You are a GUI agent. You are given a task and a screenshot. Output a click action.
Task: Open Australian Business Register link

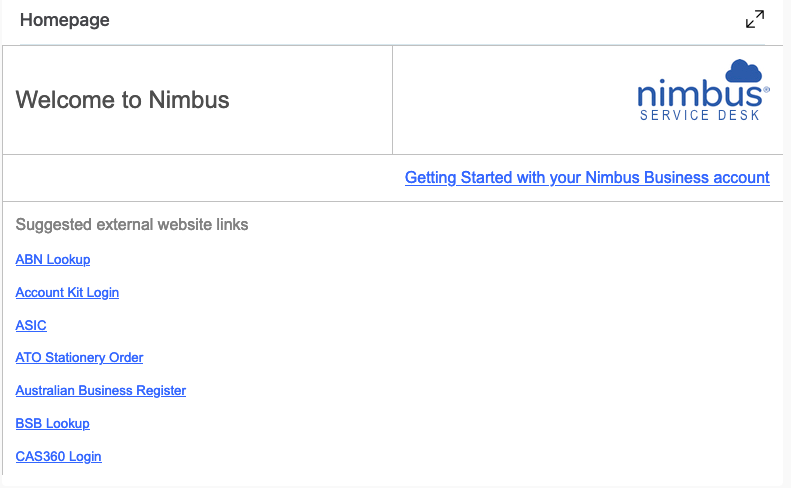click(101, 391)
